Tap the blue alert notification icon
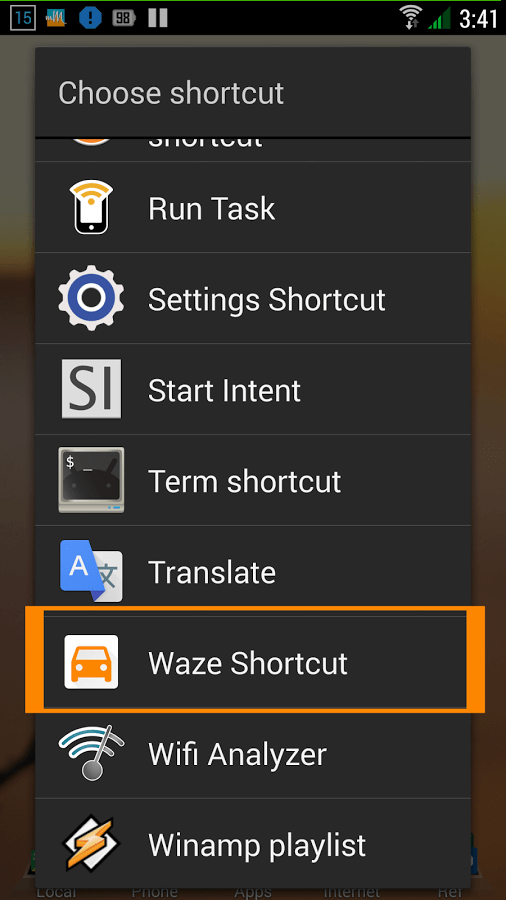Viewport: 506px width, 900px height. [90, 18]
